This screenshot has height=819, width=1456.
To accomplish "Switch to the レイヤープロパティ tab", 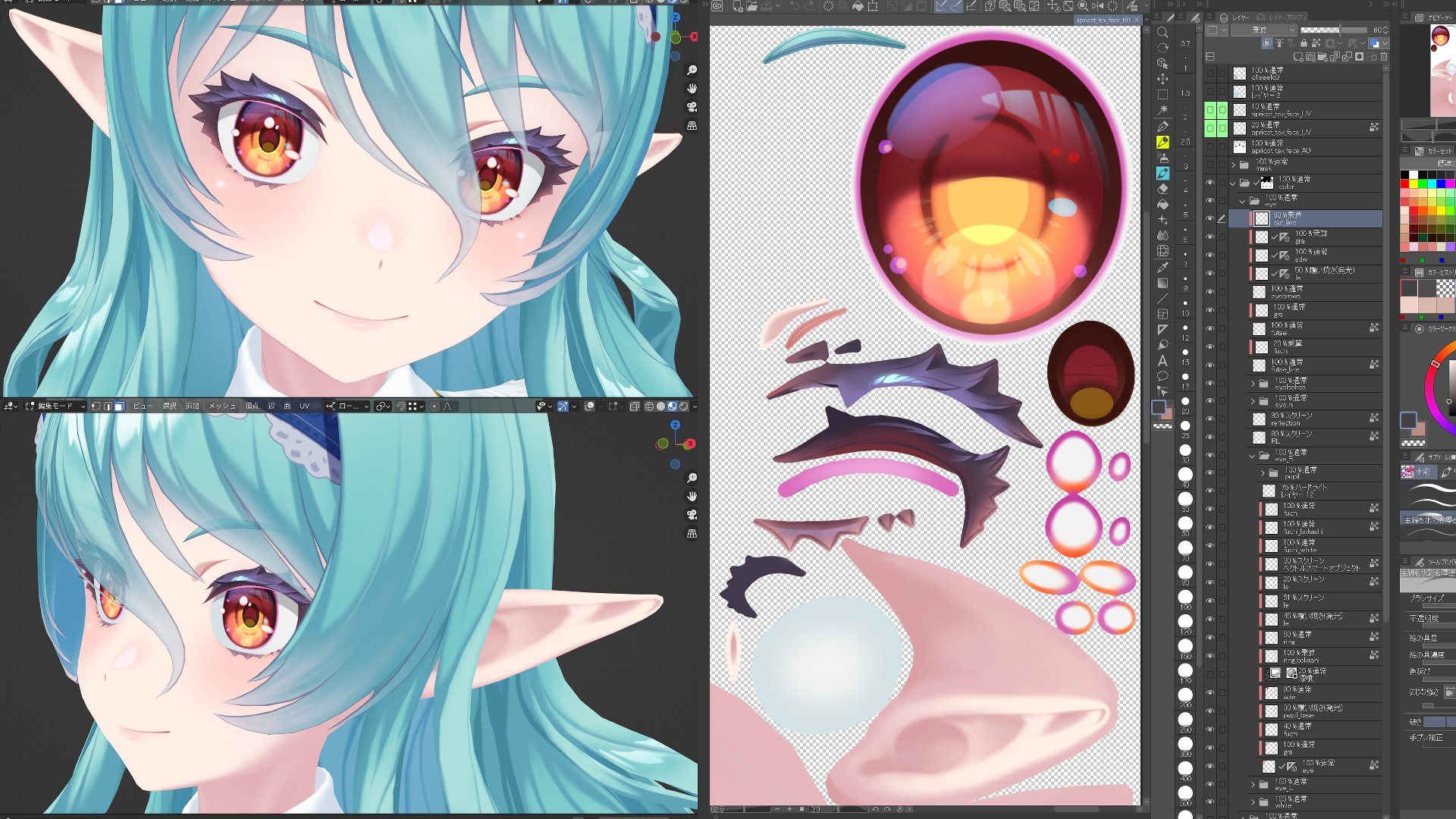I will [x=1282, y=17].
